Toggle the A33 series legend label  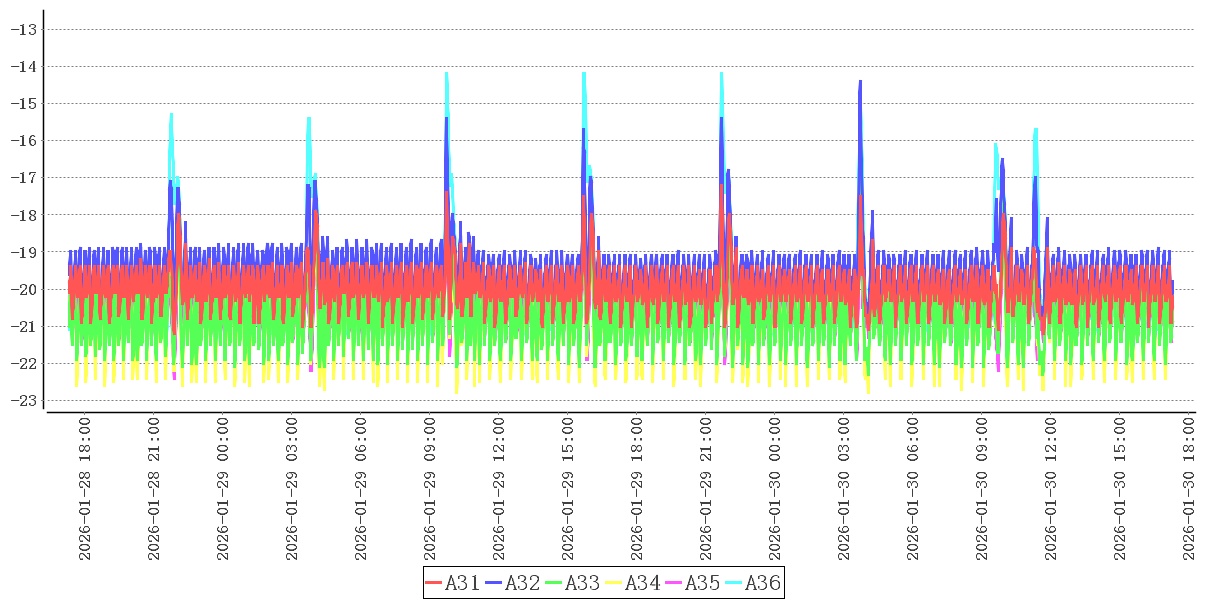pyautogui.click(x=582, y=583)
